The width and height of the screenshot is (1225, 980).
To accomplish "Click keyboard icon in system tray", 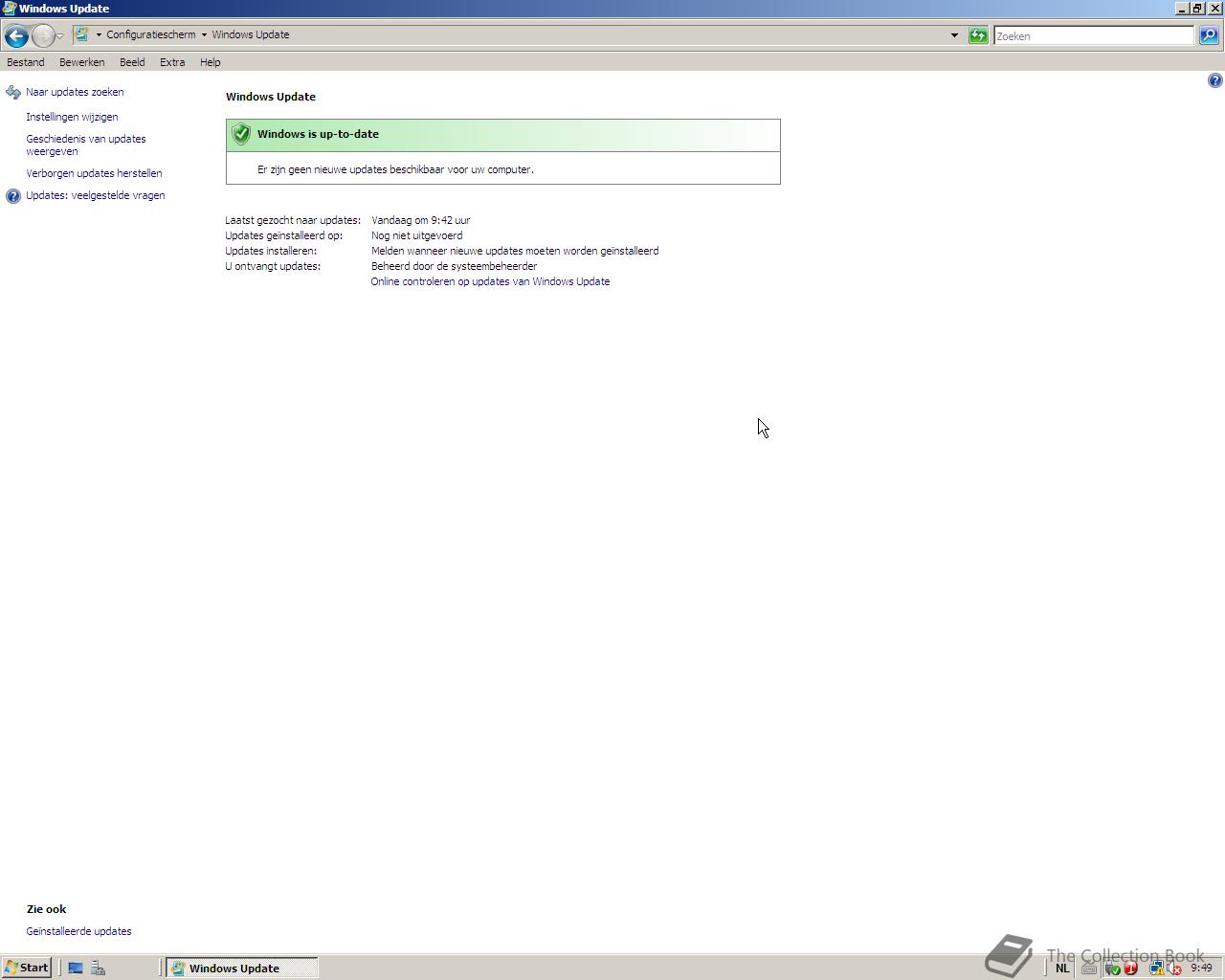I will pos(1089,969).
